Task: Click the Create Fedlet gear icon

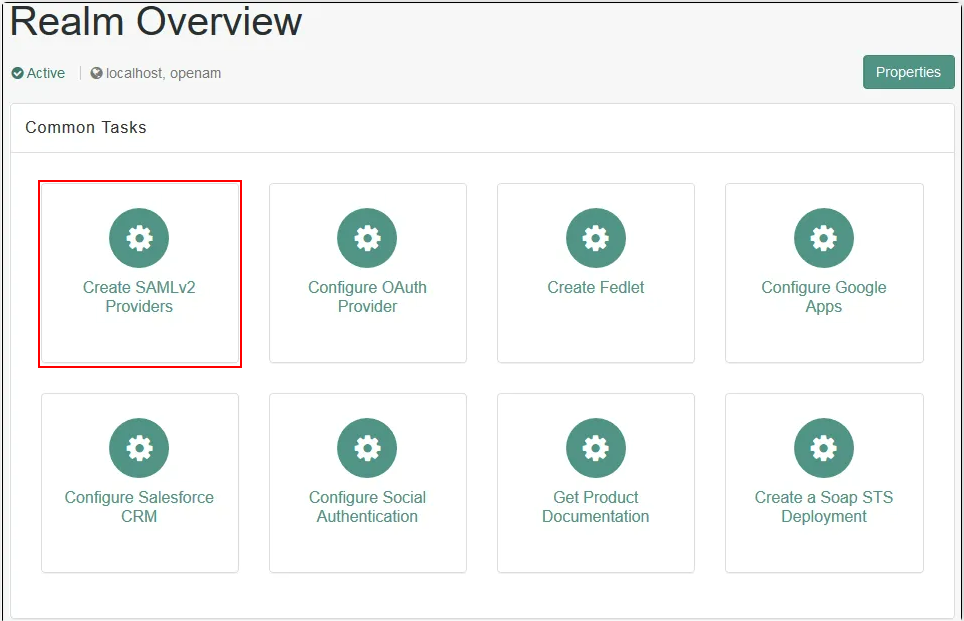Action: [x=595, y=238]
